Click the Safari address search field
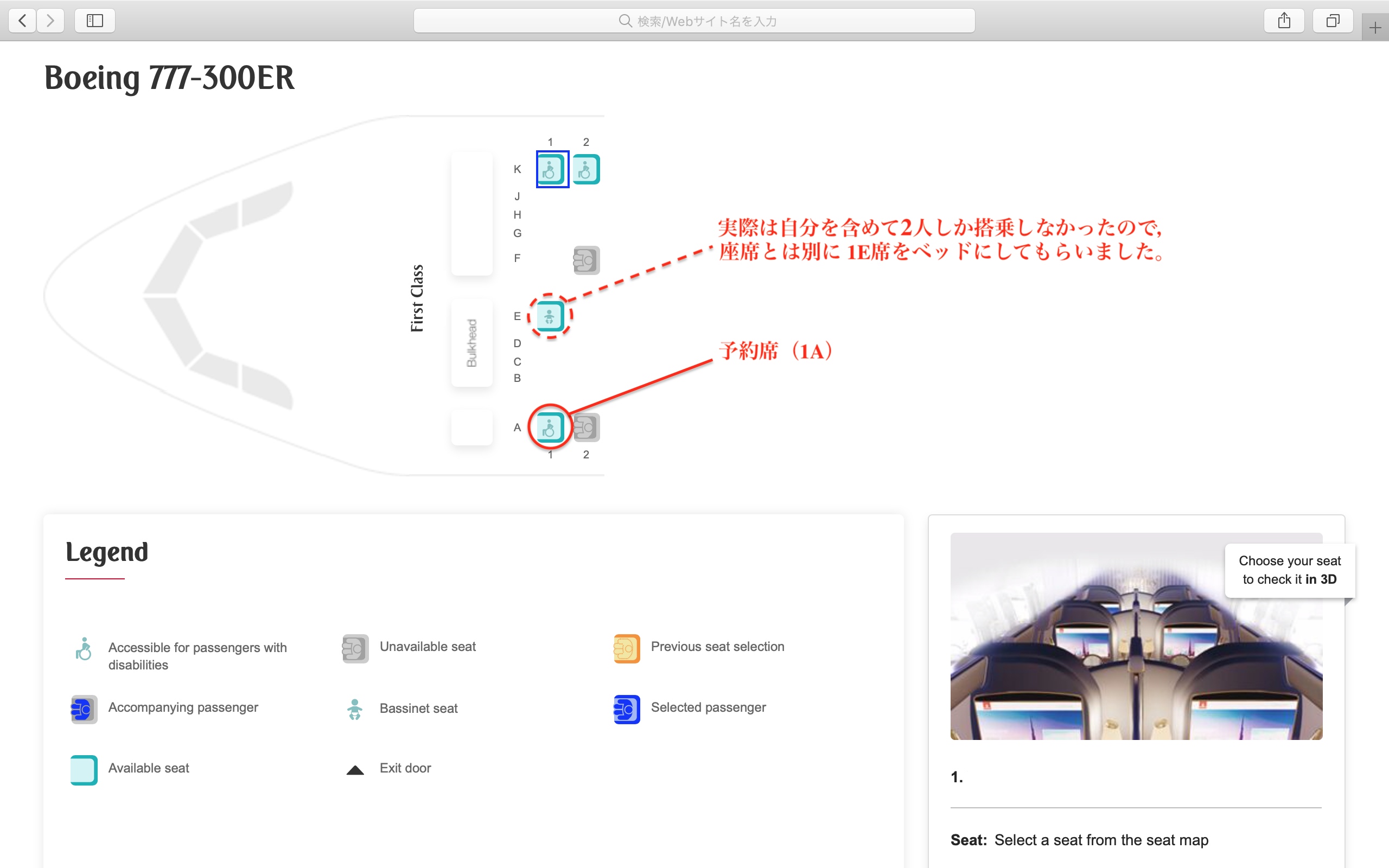The width and height of the screenshot is (1389, 868). [x=694, y=21]
